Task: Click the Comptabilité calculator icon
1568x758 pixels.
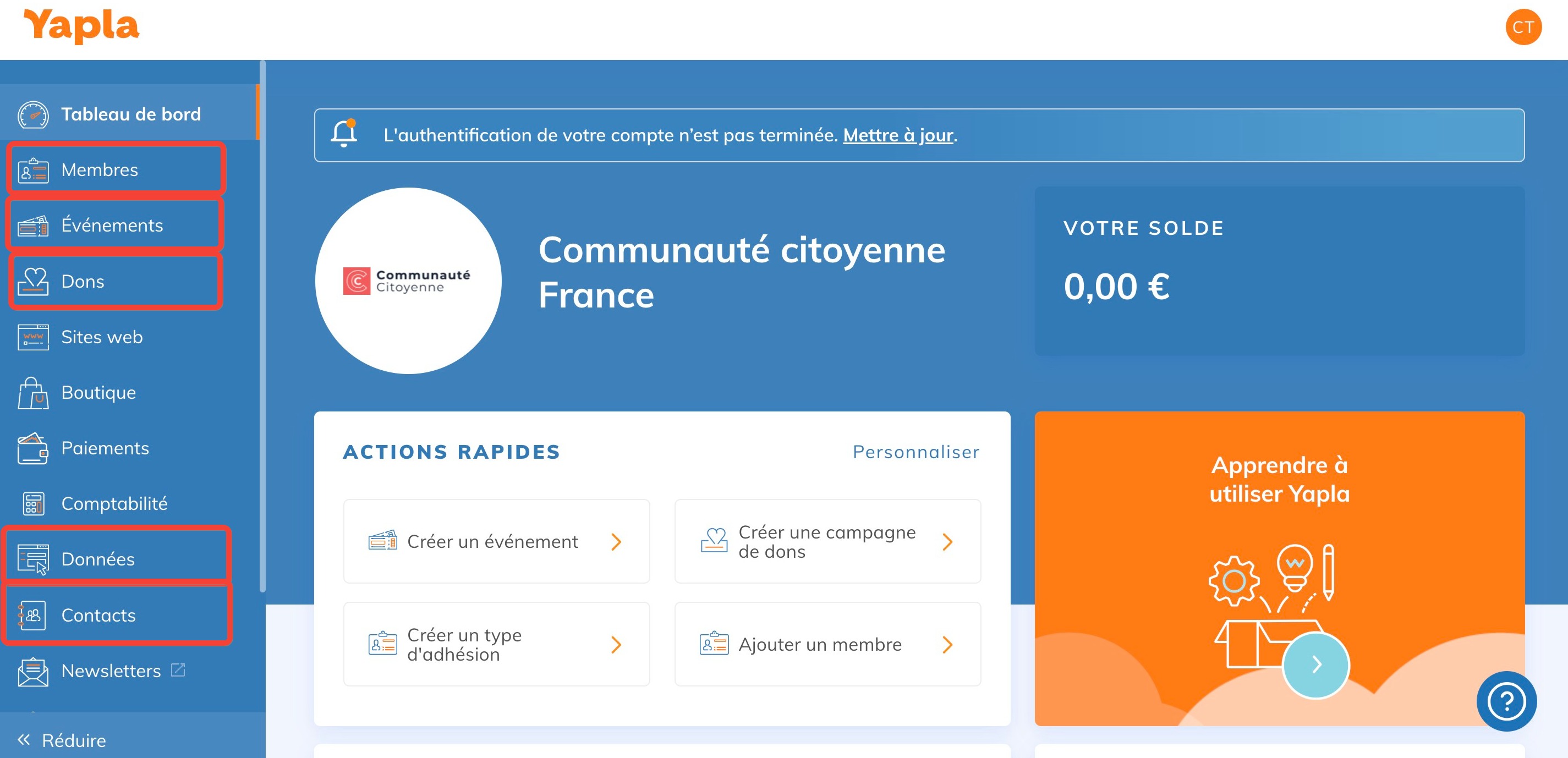Action: pyautogui.click(x=33, y=504)
